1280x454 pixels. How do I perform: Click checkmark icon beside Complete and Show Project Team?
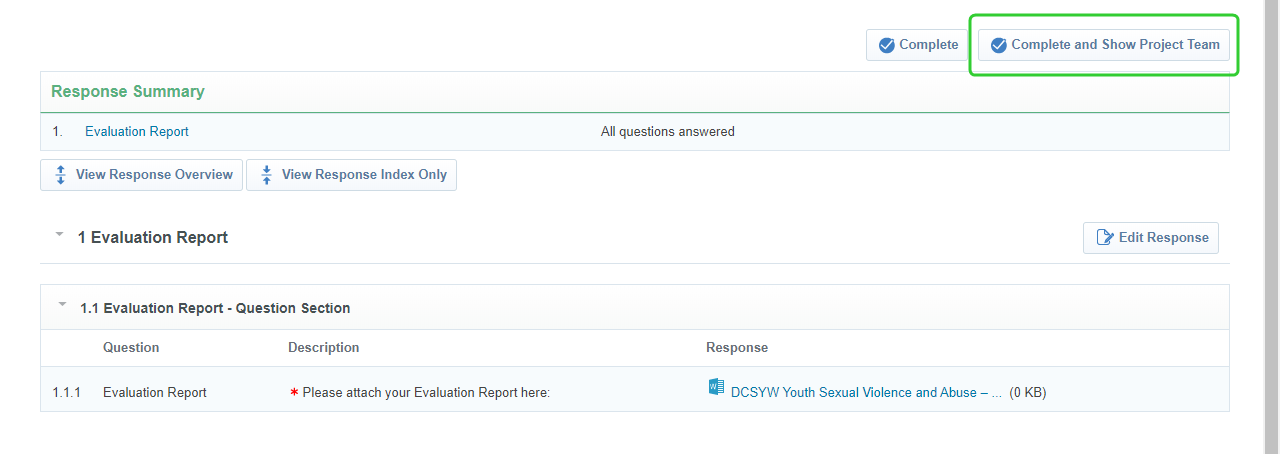click(x=998, y=45)
